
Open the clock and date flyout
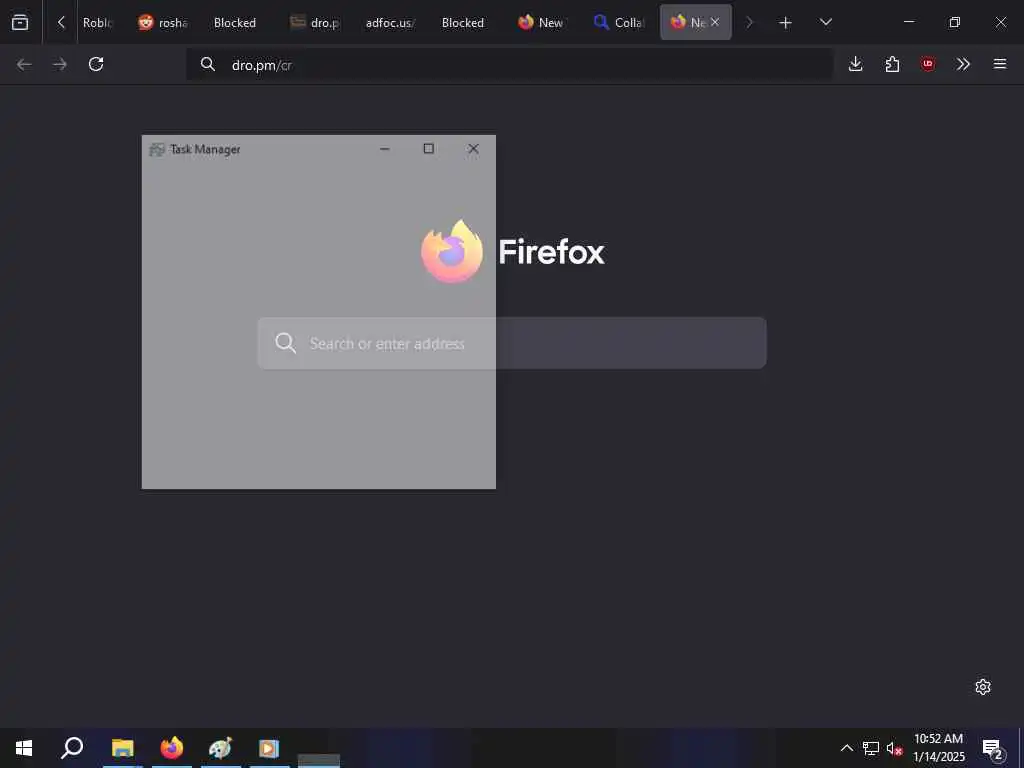[x=939, y=748]
